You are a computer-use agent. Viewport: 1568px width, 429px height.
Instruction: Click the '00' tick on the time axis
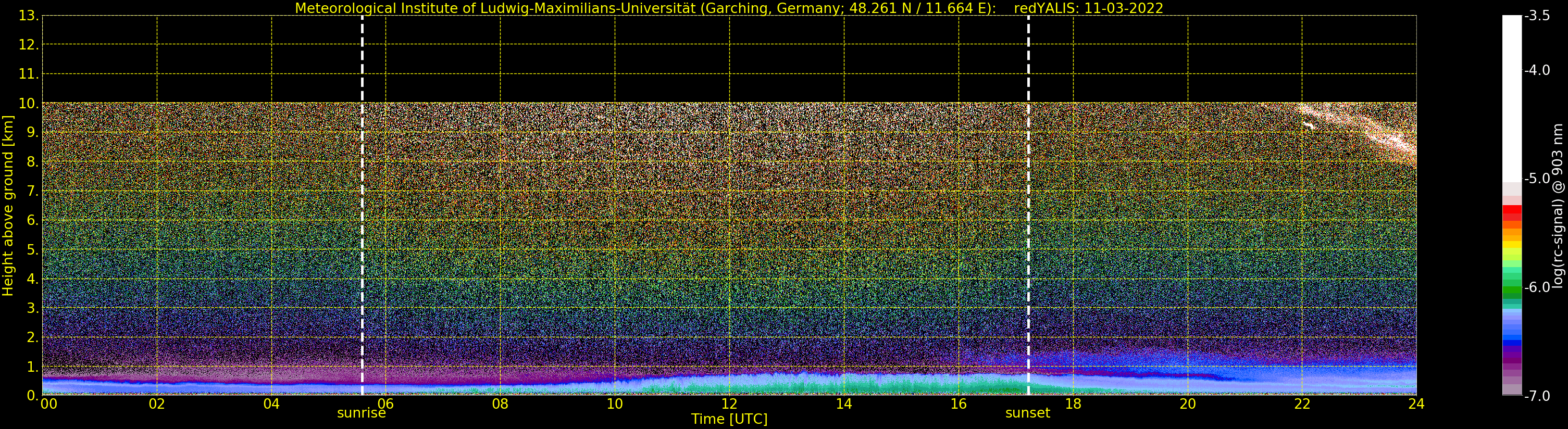coord(48,403)
